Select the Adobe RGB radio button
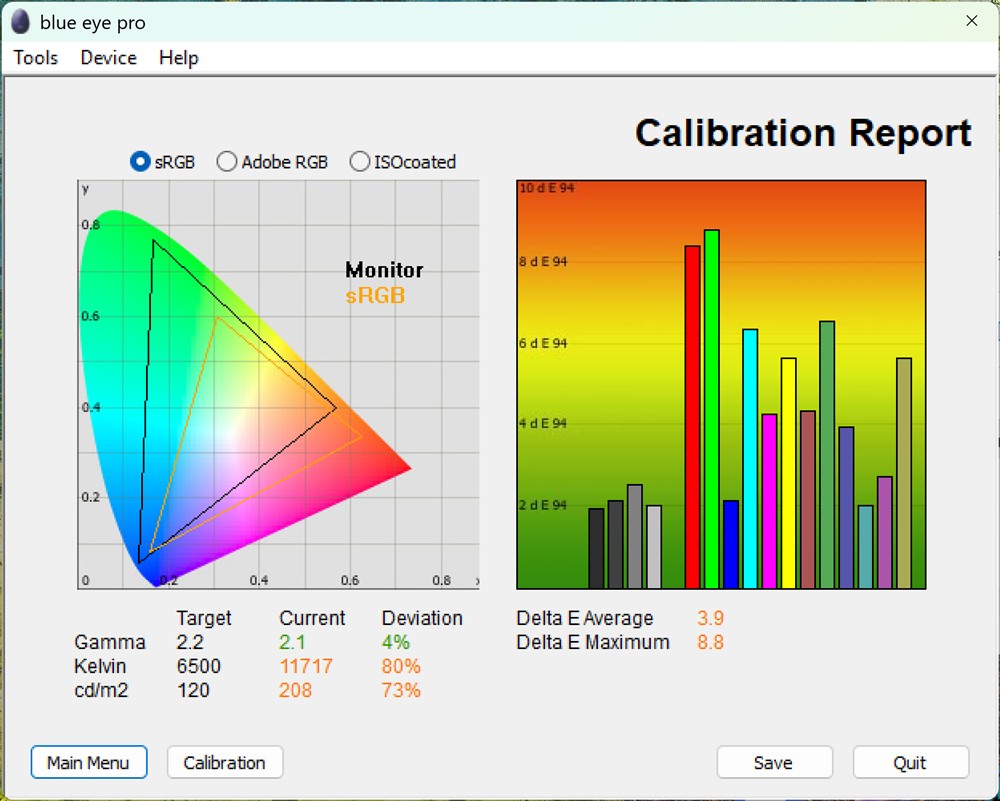This screenshot has width=1000, height=801. click(x=227, y=161)
